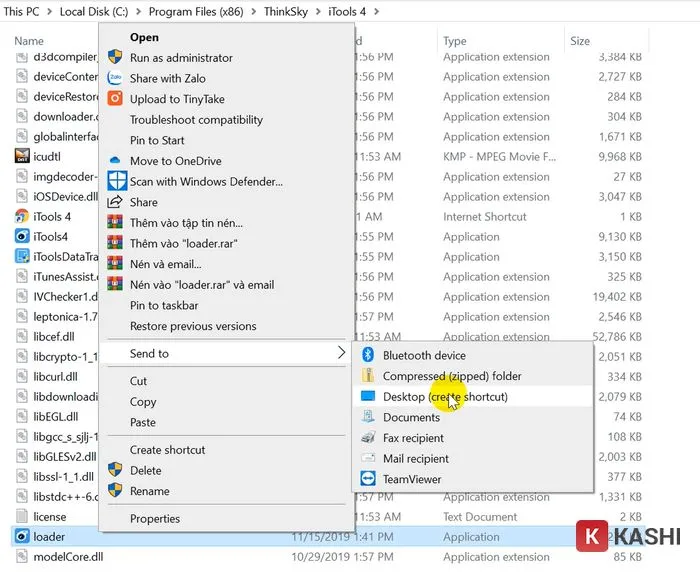
Task: Click shield icon beside Delete
Action: [115, 470]
